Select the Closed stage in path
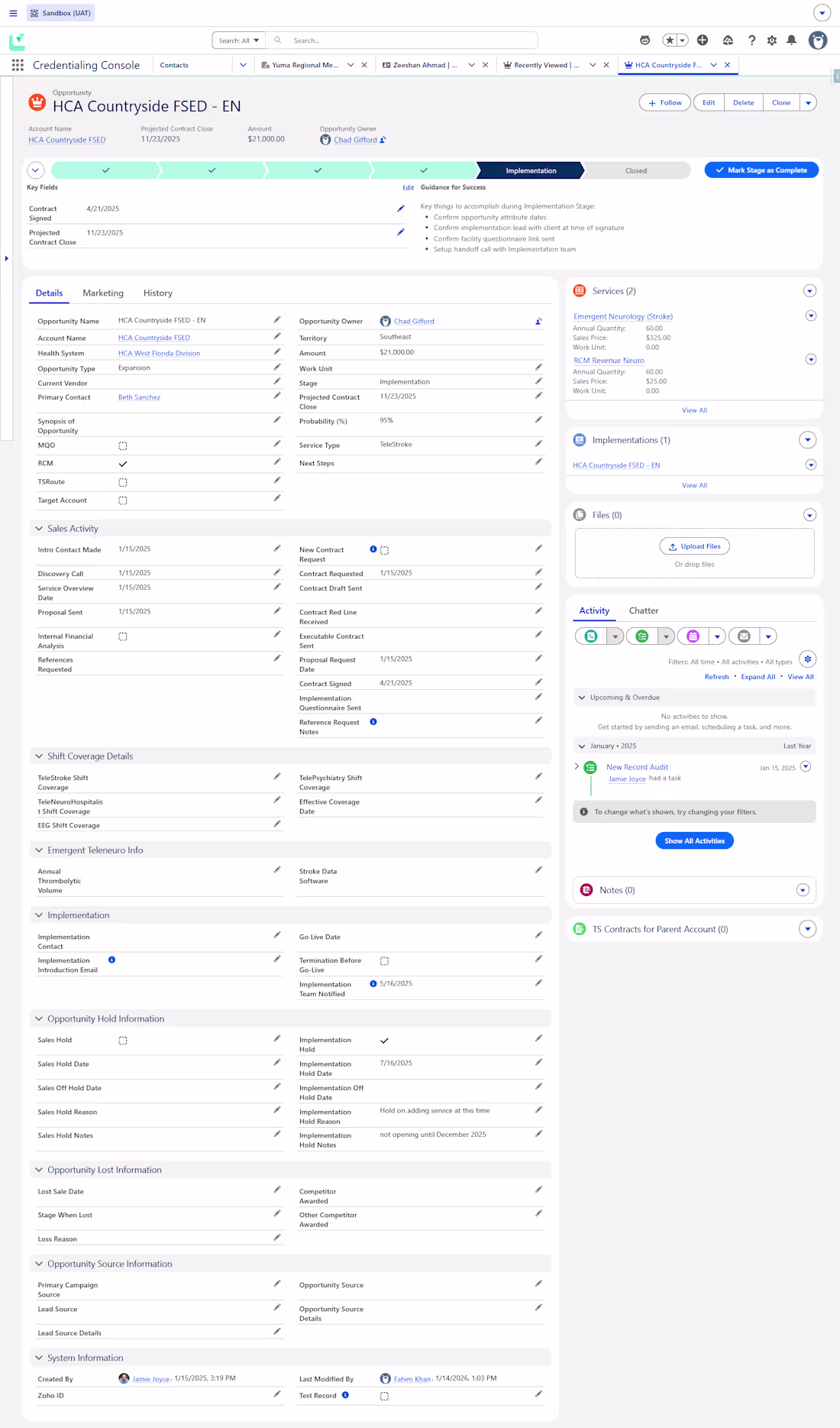Image resolution: width=840 pixels, height=1428 pixels. (636, 171)
